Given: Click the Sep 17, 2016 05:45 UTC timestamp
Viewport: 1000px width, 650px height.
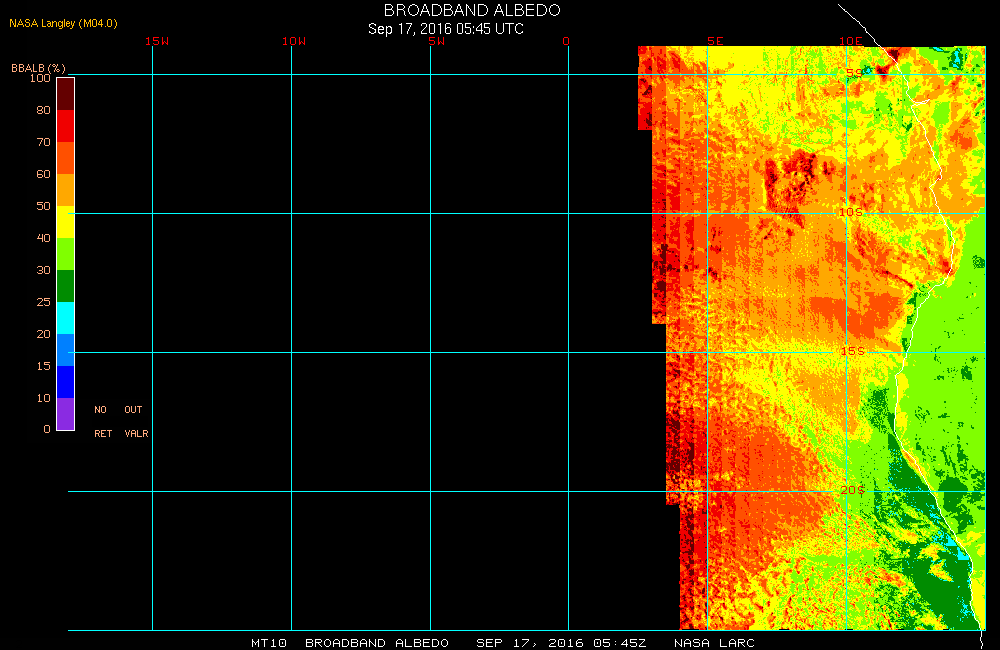Looking at the screenshot, I should pyautogui.click(x=446, y=29).
